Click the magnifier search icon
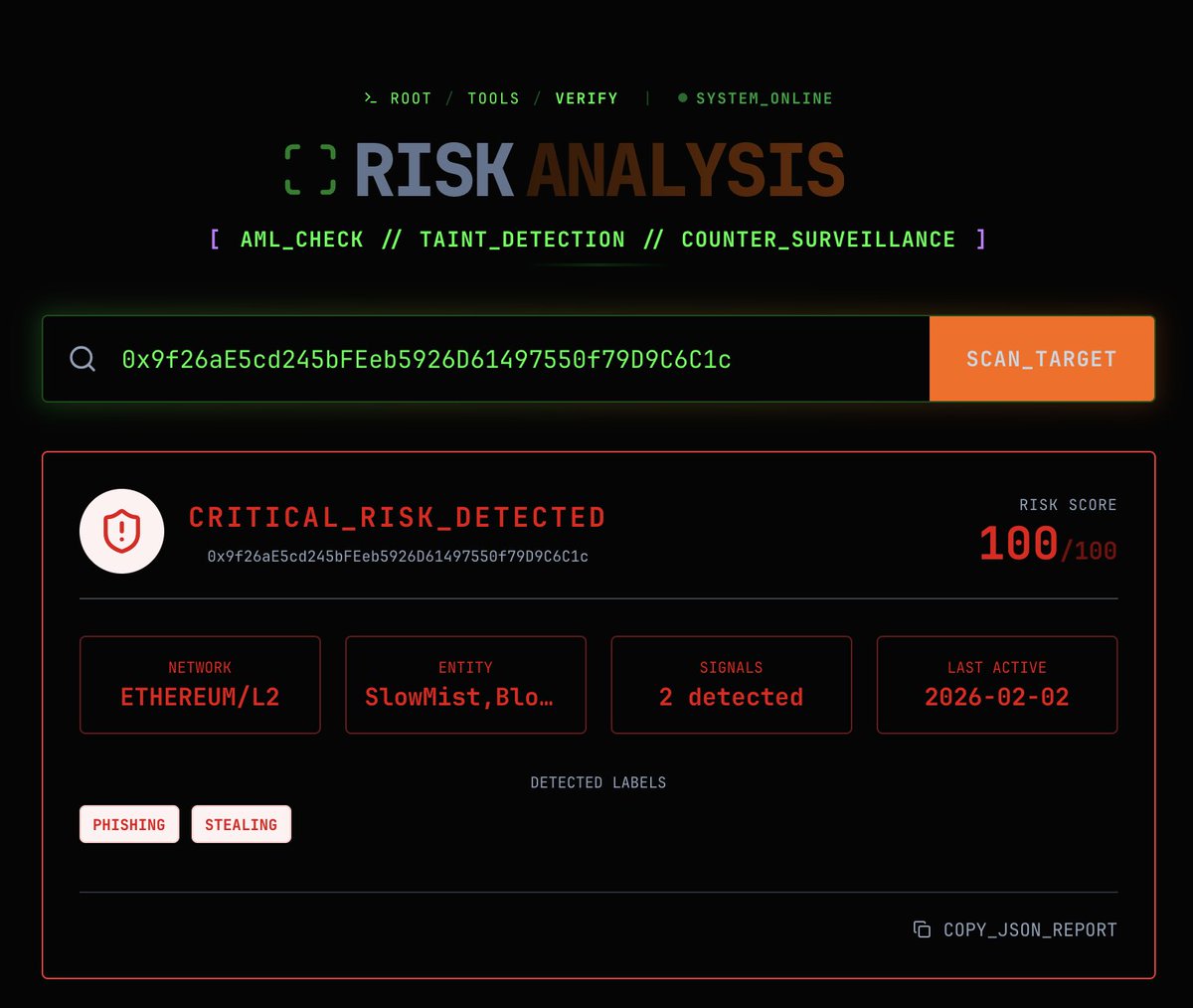The height and width of the screenshot is (1008, 1193). (x=83, y=359)
